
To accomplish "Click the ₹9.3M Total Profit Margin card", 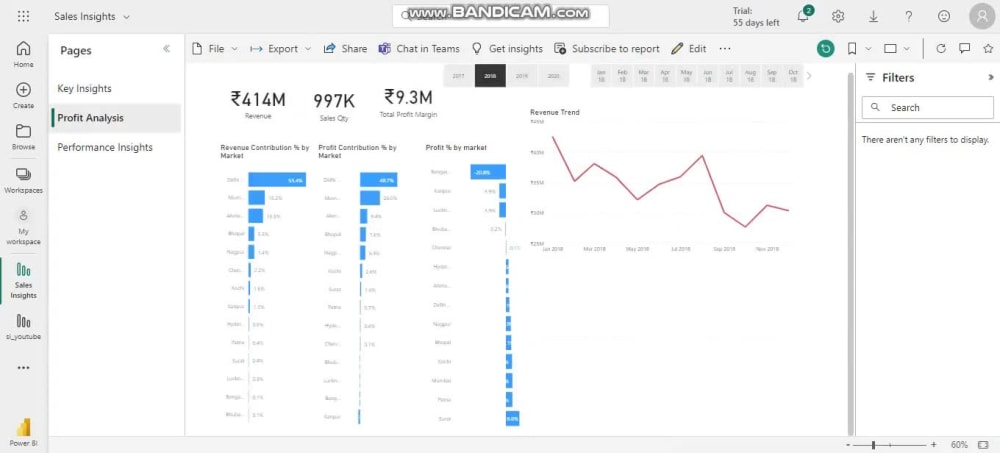I will click(408, 104).
